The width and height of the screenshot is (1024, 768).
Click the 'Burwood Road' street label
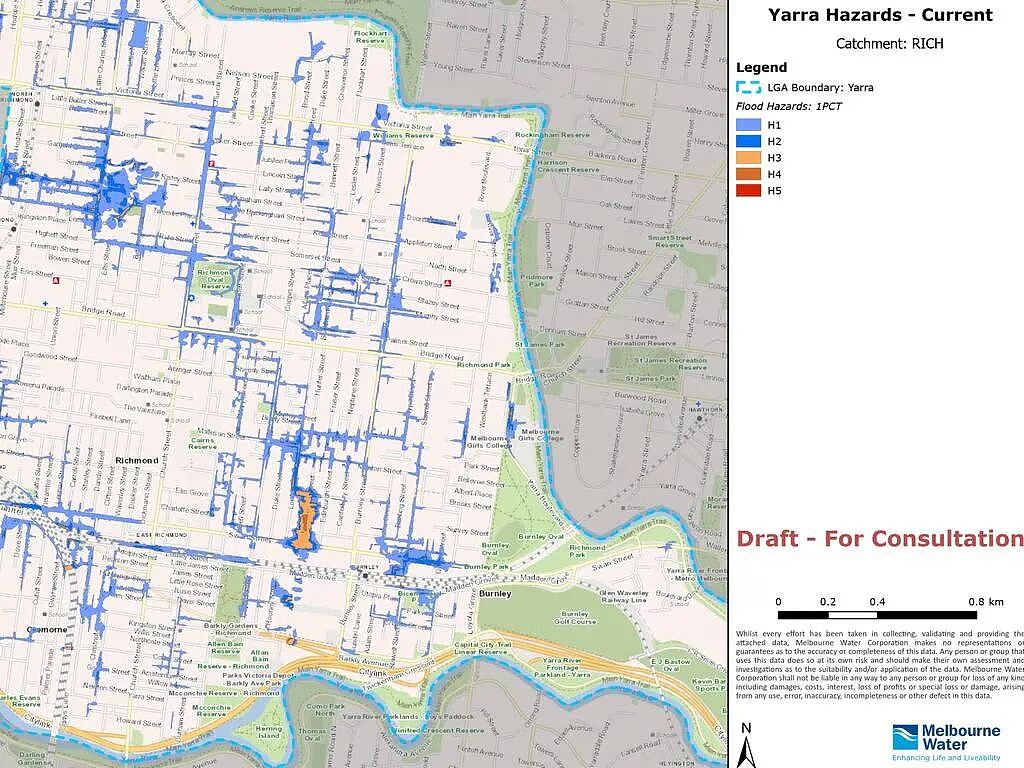pos(640,396)
